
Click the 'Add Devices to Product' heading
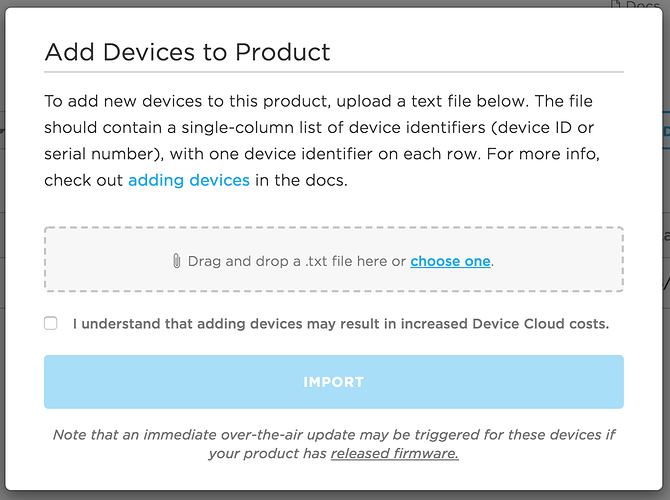pos(187,51)
